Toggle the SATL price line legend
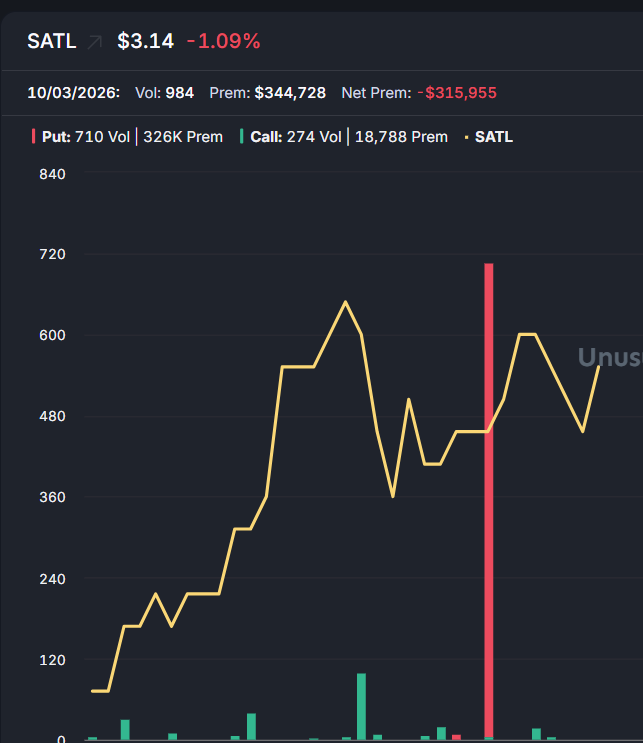643x743 pixels. (x=489, y=137)
